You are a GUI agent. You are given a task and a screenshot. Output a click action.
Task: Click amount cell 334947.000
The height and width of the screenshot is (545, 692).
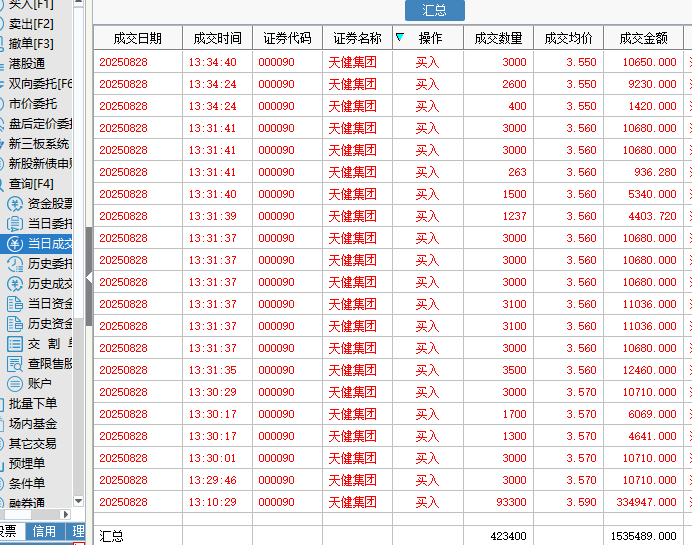coord(646,502)
